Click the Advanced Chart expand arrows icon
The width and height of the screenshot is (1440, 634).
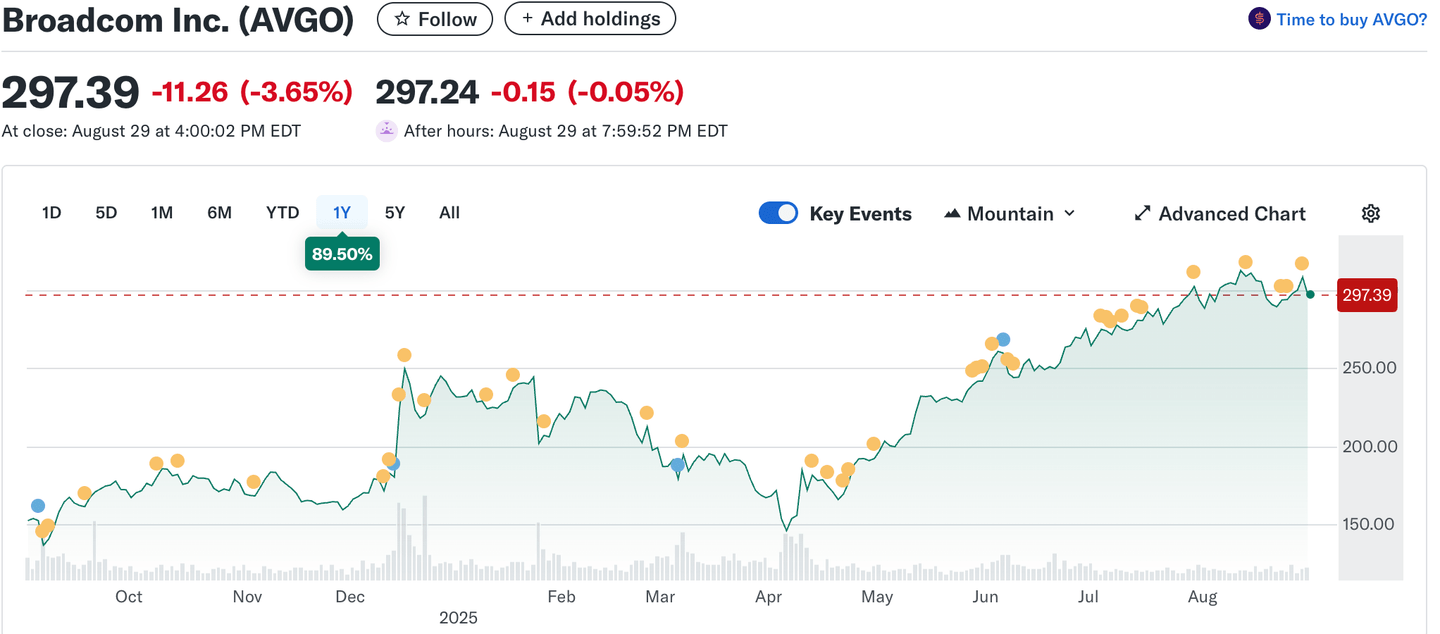pyautogui.click(x=1142, y=214)
